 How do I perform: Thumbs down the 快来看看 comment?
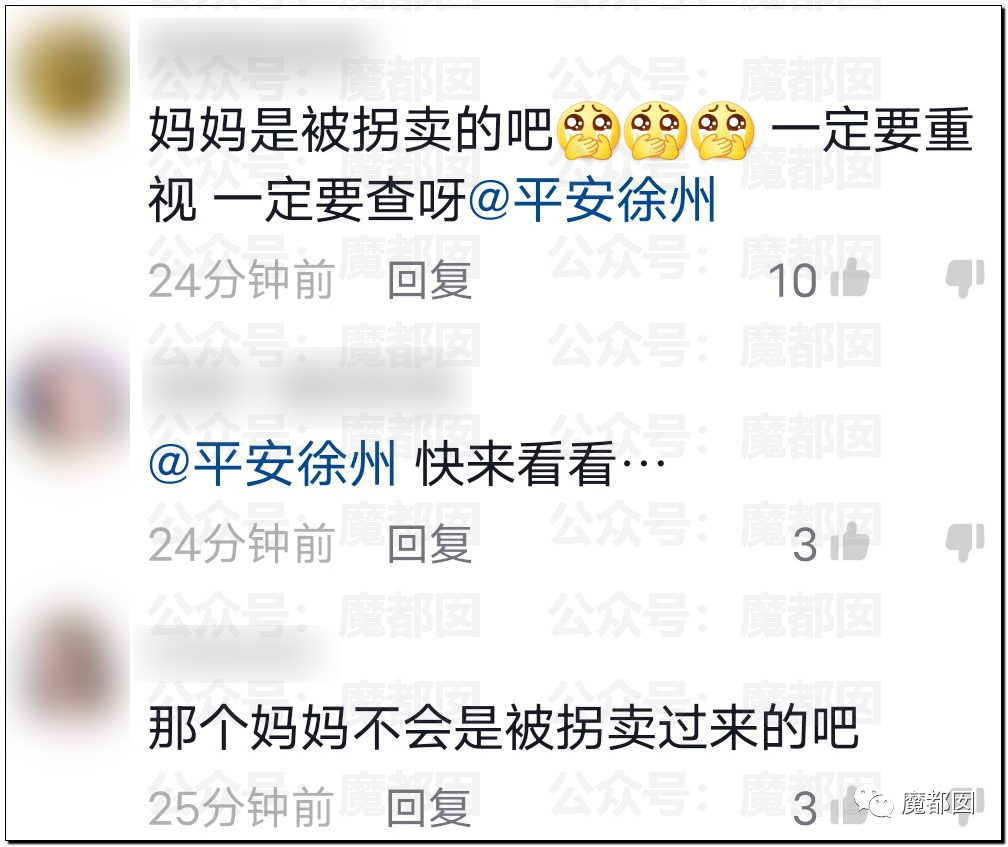tap(965, 543)
